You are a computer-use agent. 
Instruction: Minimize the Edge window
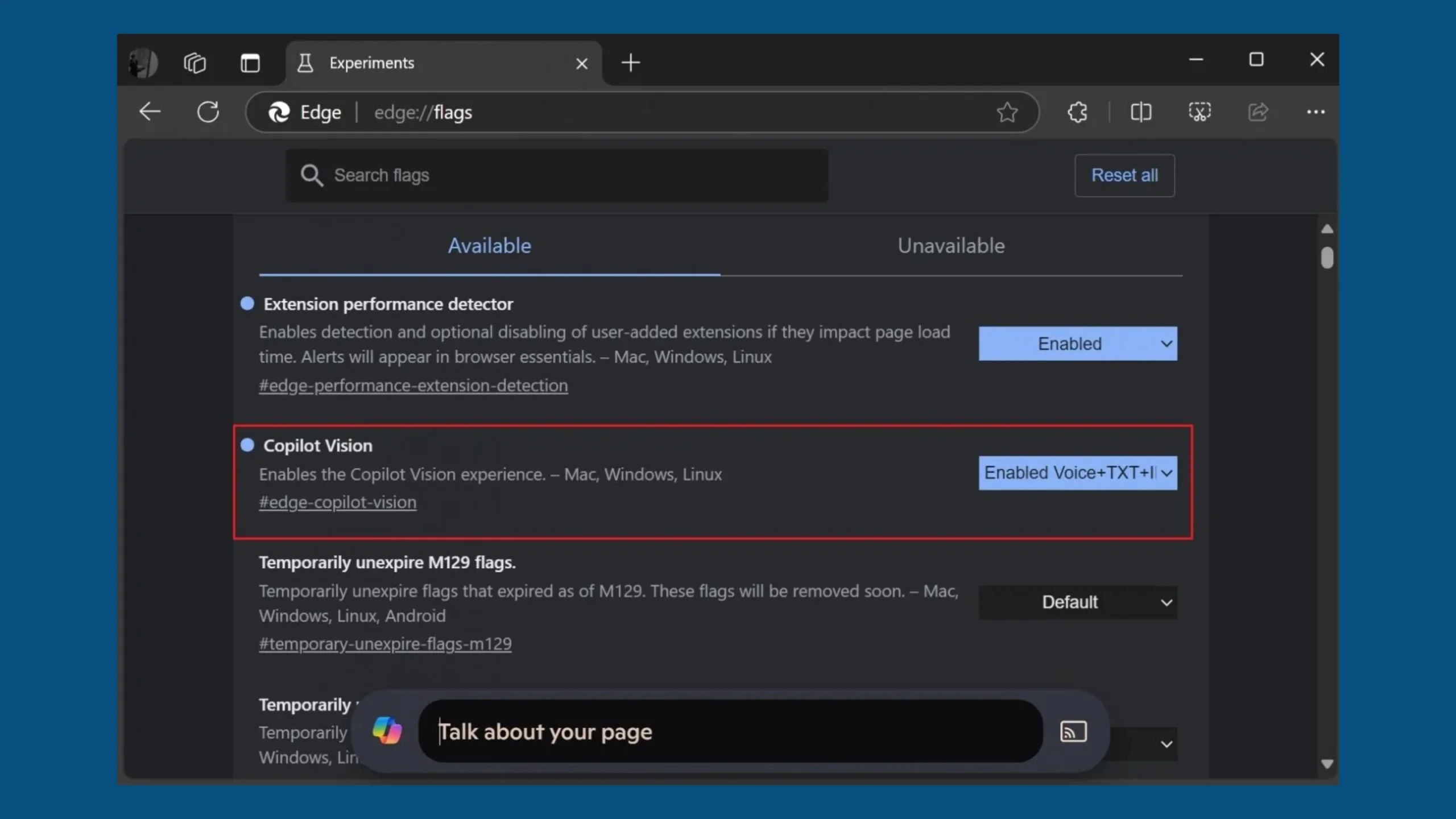1196,59
